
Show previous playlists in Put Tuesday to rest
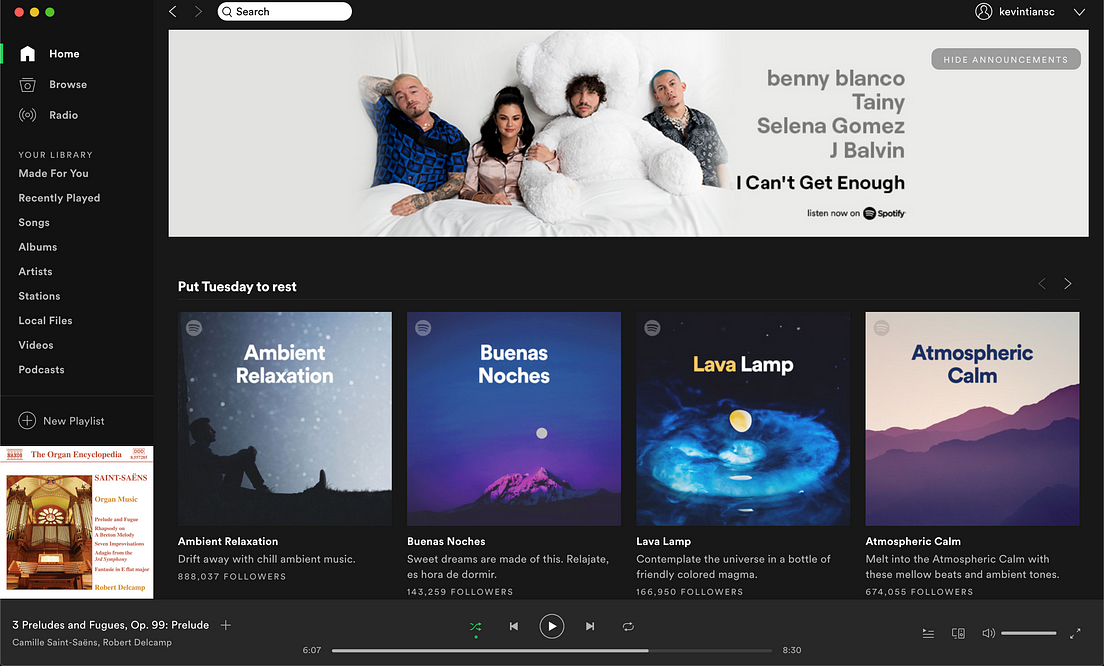1042,284
